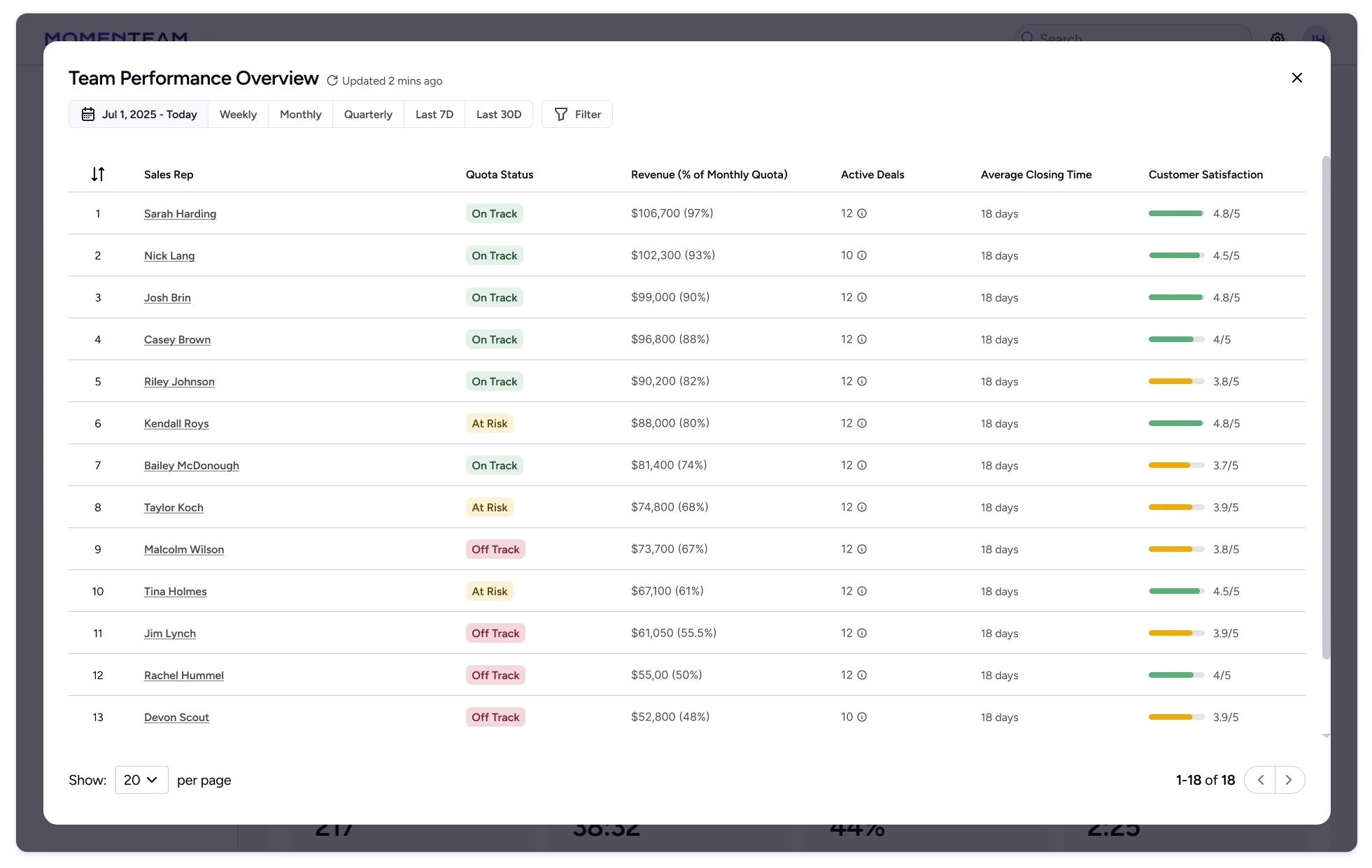
Task: Click info icon in Devon Scout's Active Deals
Action: [862, 717]
